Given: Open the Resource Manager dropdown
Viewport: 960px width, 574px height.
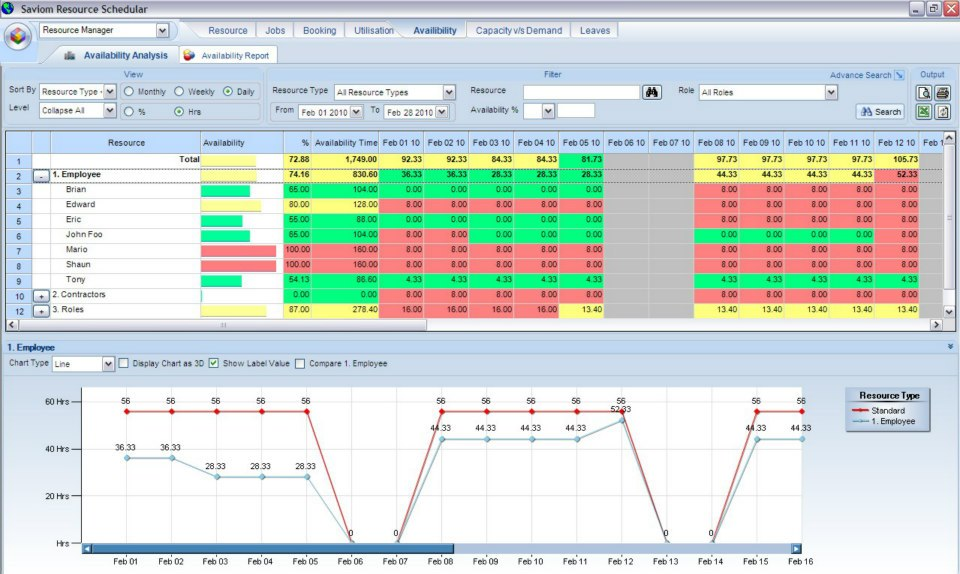Looking at the screenshot, I should tap(162, 30).
